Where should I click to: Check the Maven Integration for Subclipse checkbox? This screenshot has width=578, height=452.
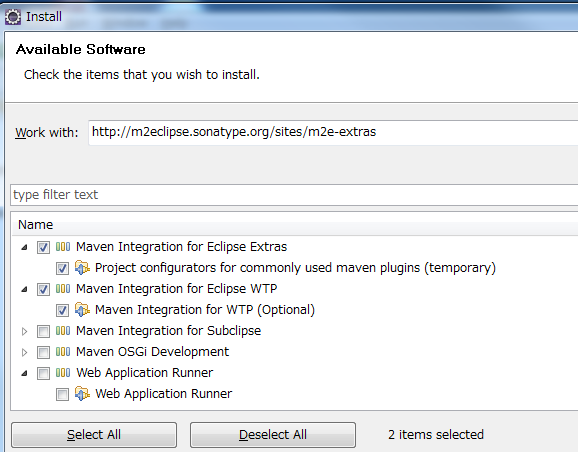click(43, 331)
